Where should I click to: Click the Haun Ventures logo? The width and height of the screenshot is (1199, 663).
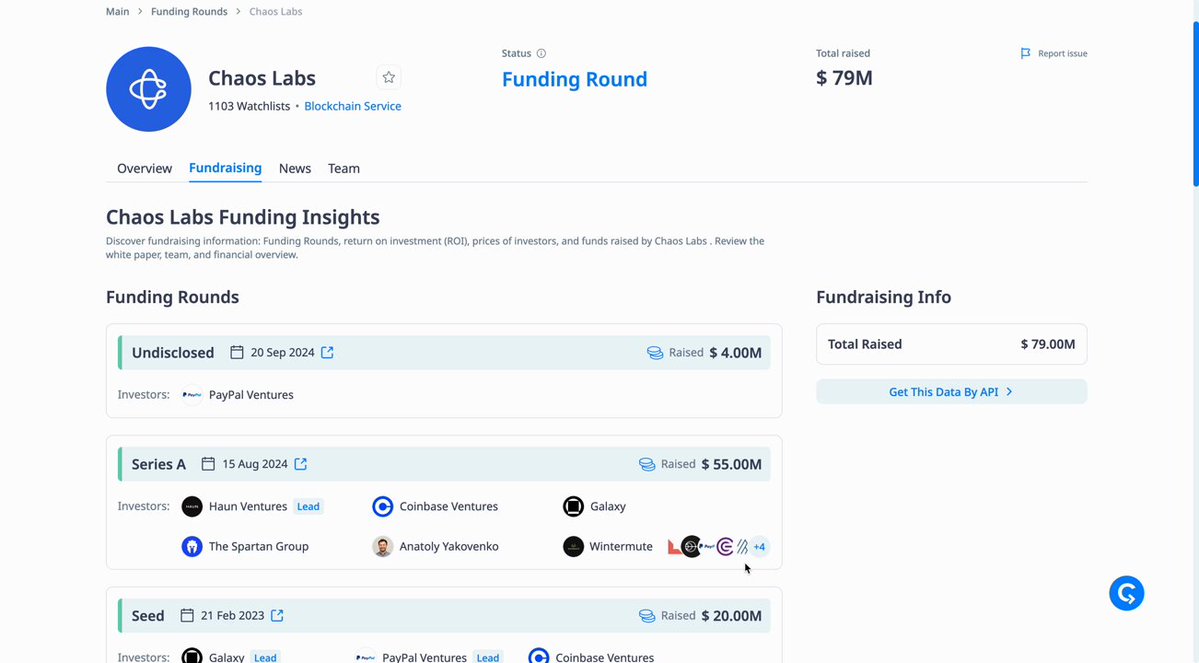coord(192,506)
